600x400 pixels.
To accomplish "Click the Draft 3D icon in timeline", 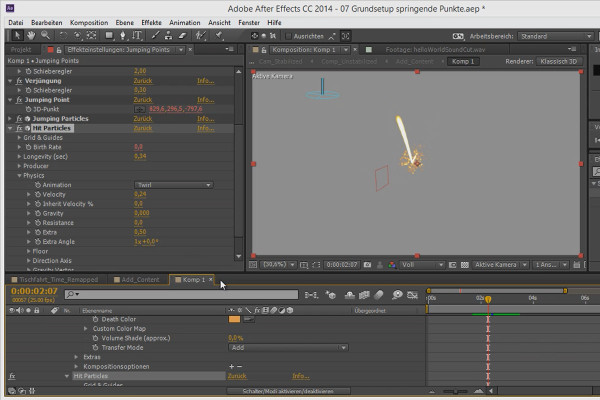I will (331, 295).
